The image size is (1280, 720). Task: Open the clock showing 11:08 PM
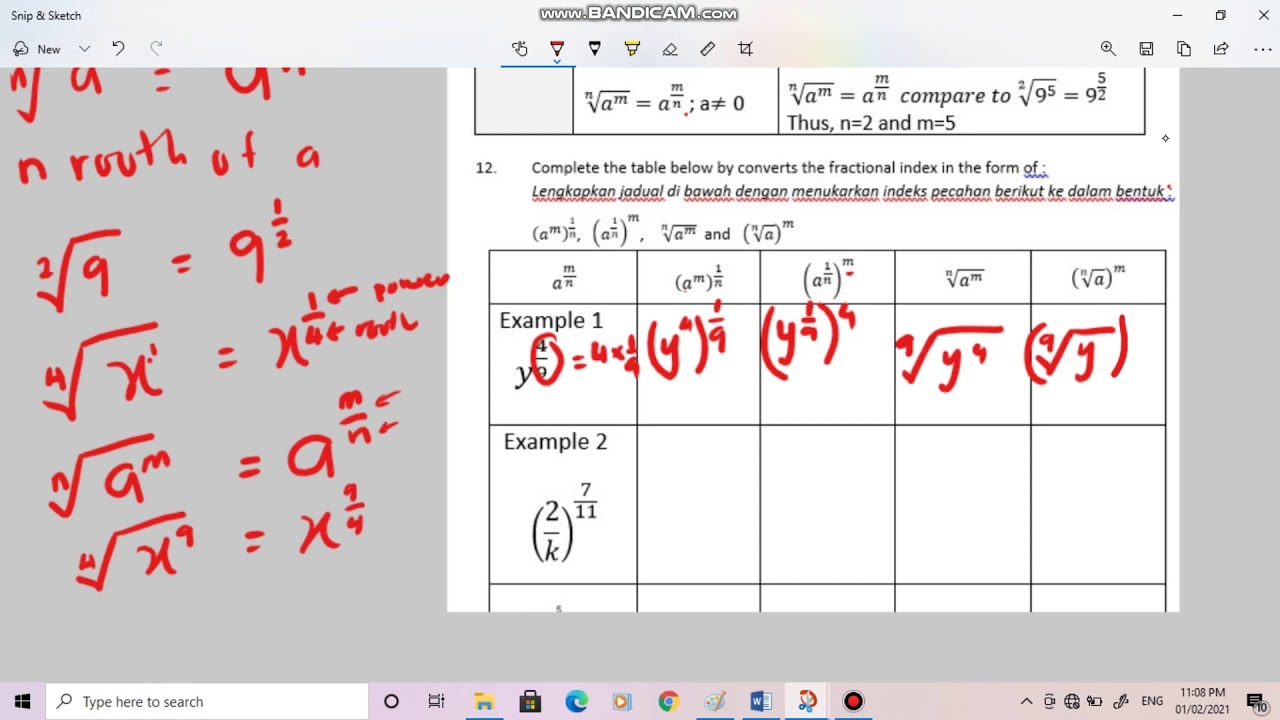(1203, 701)
